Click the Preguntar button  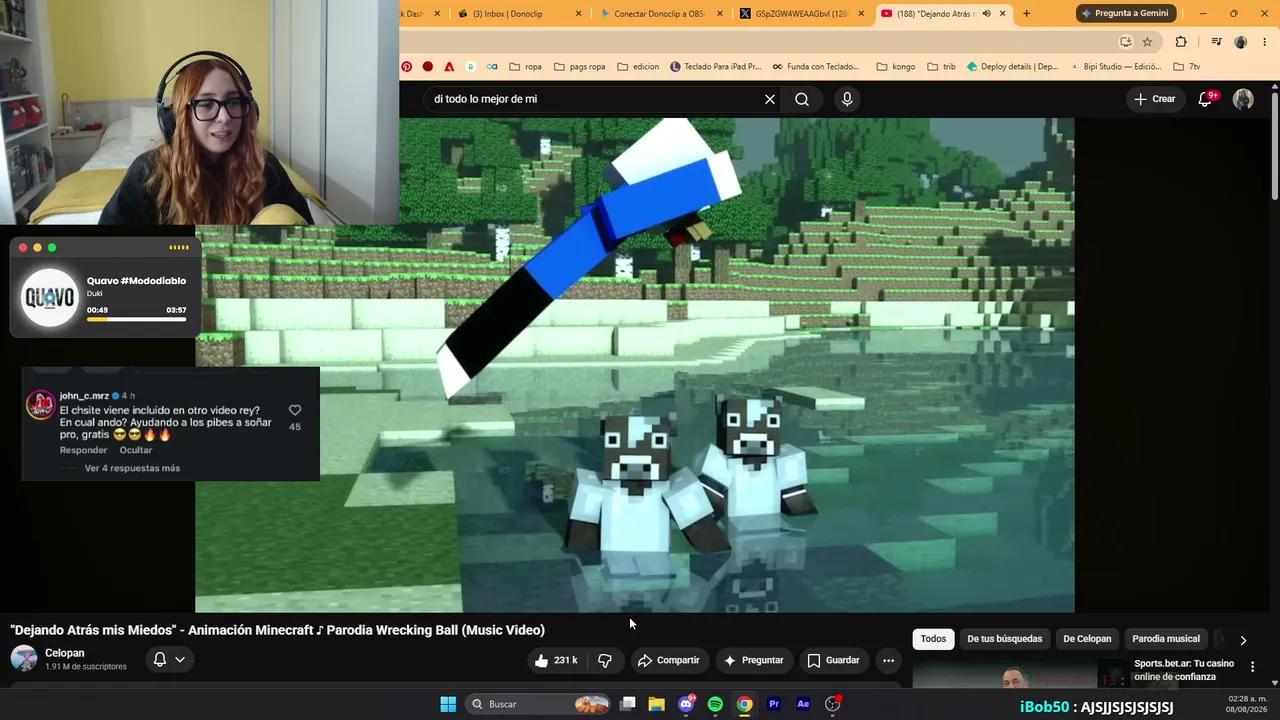click(754, 660)
